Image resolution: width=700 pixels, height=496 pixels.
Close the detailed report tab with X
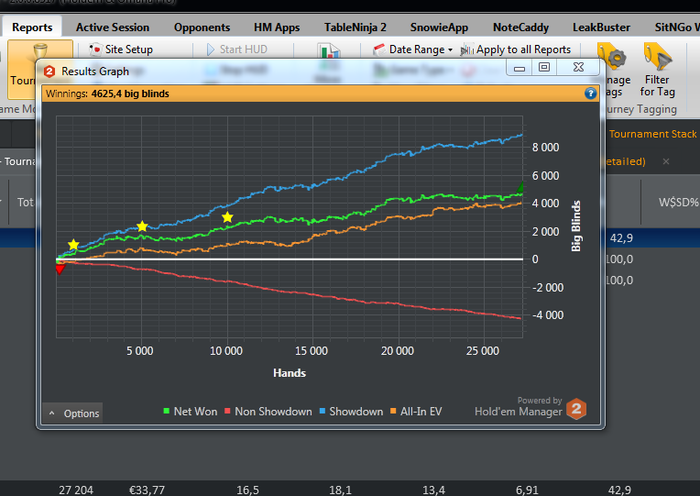point(666,162)
